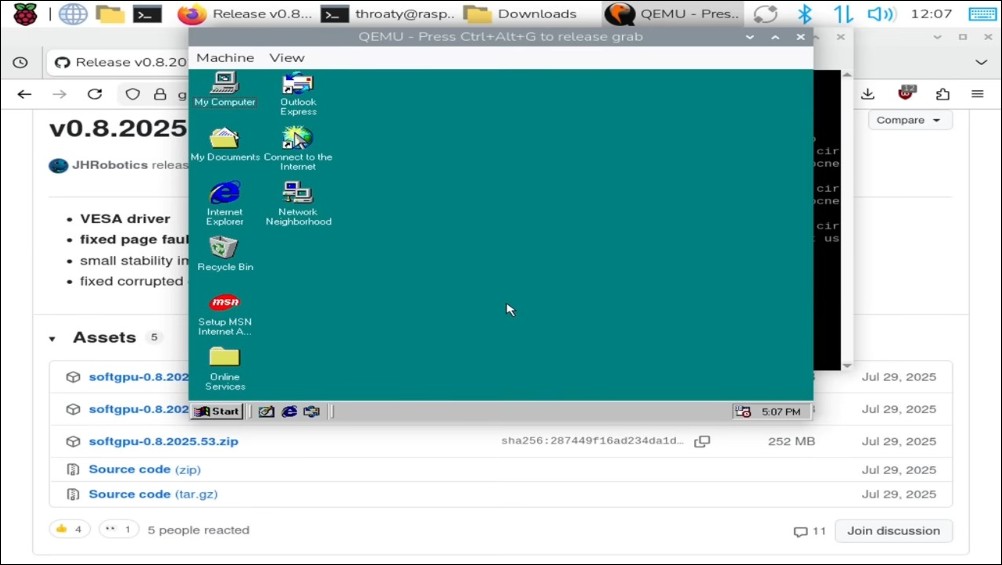Open the 11 comments link

coord(810,531)
